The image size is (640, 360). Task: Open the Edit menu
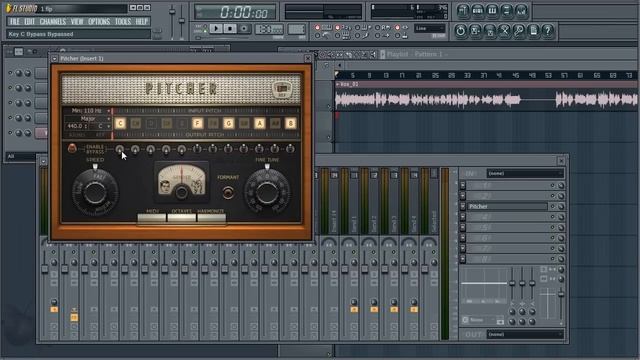pyautogui.click(x=30, y=22)
